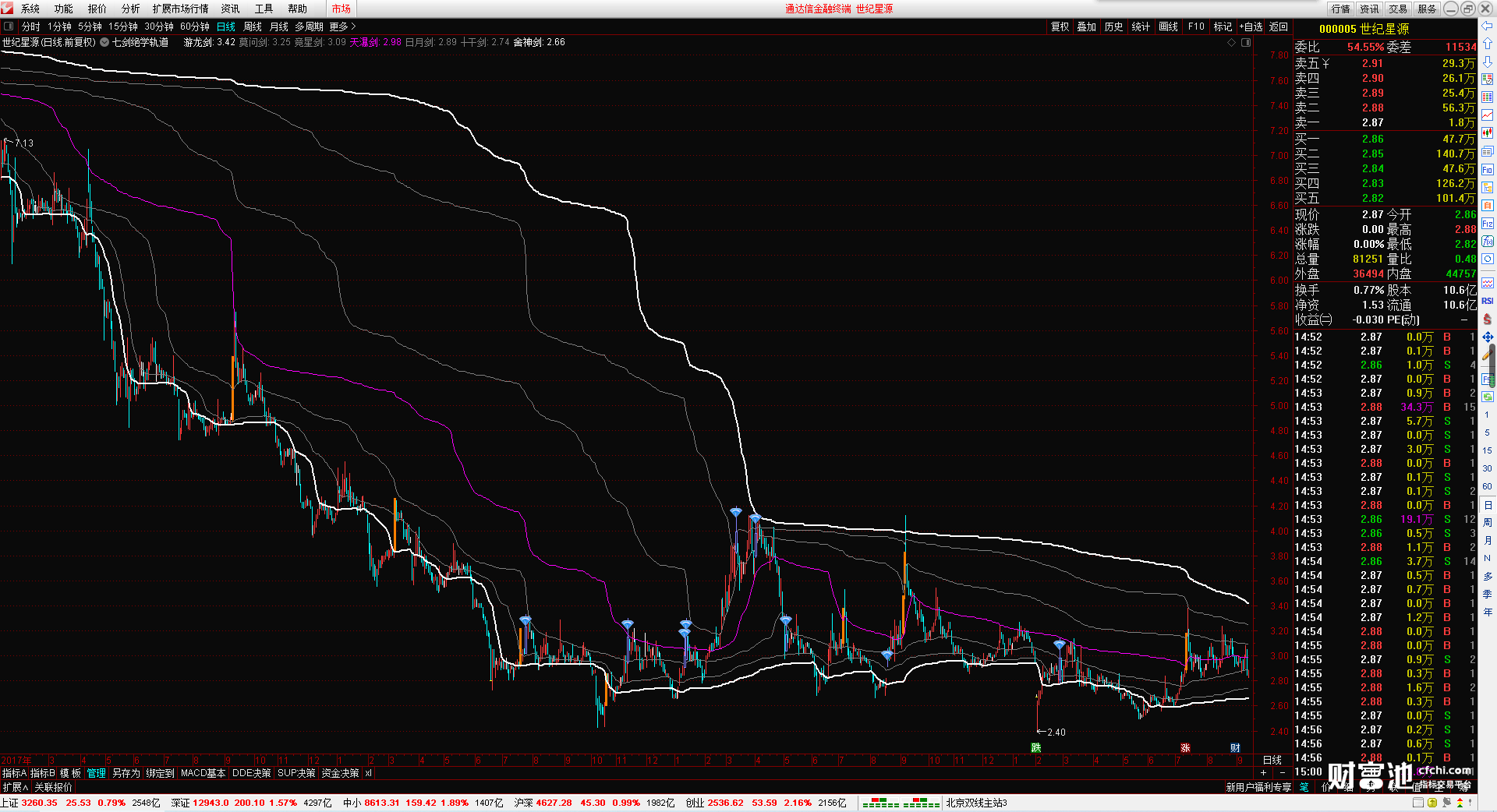Switch to the 分时 tab
1497x812 pixels.
click(31, 26)
